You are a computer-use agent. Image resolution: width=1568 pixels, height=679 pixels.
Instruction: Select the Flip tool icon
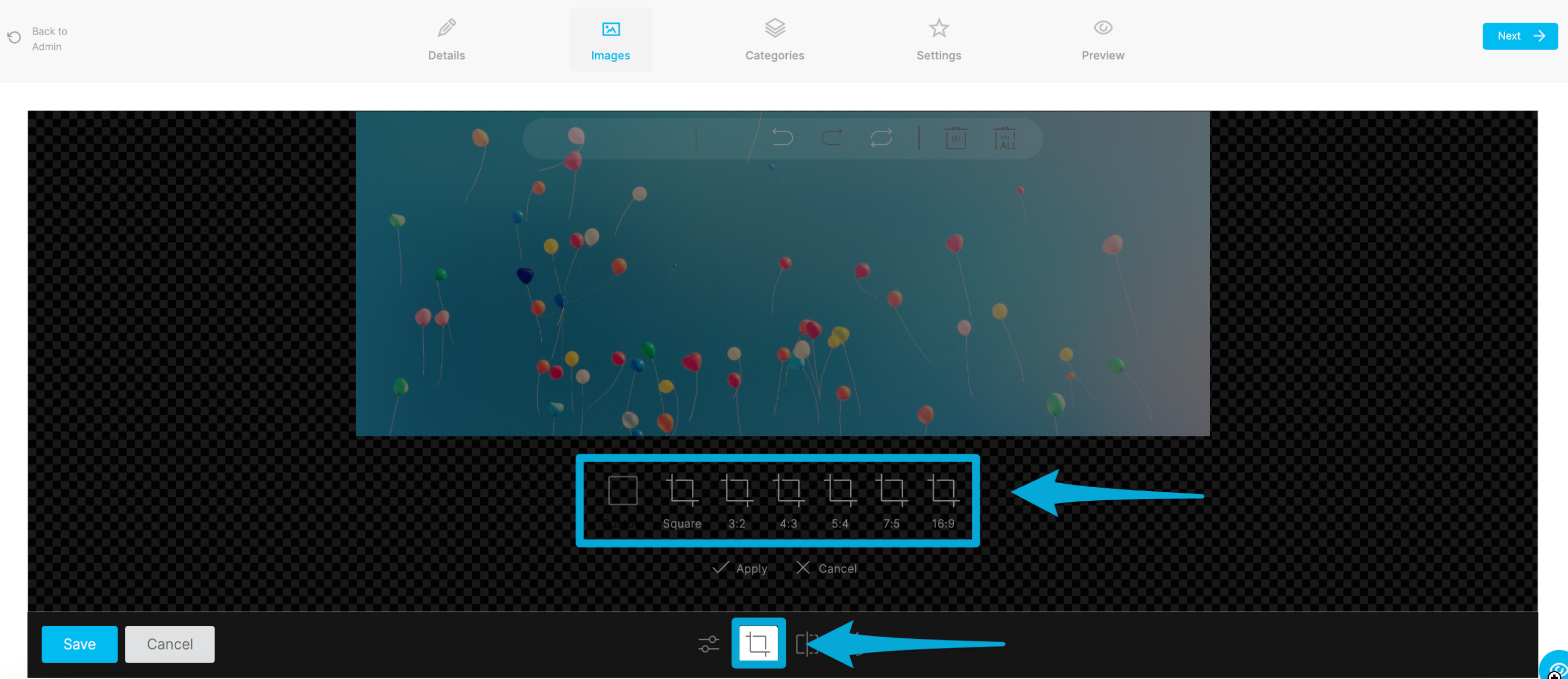point(806,644)
